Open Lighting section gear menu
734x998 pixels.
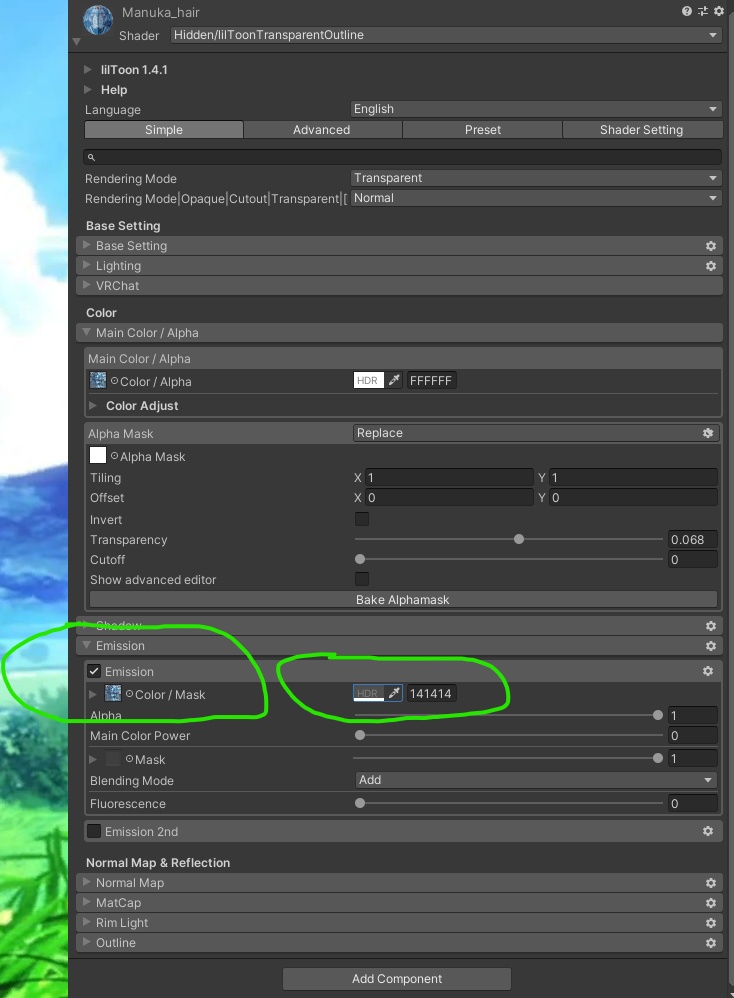711,266
